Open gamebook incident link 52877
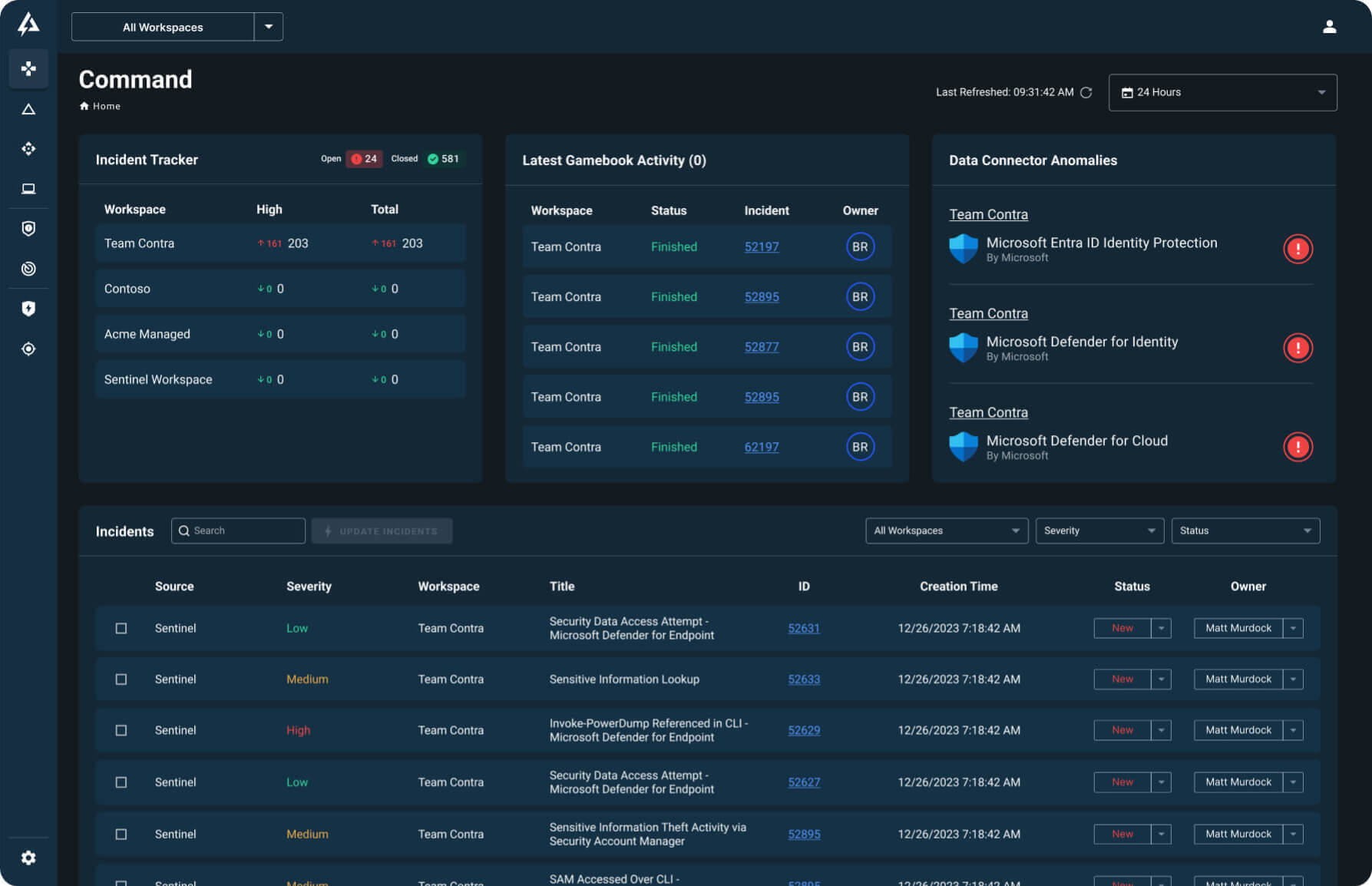The height and width of the screenshot is (886, 1372). [x=761, y=347]
